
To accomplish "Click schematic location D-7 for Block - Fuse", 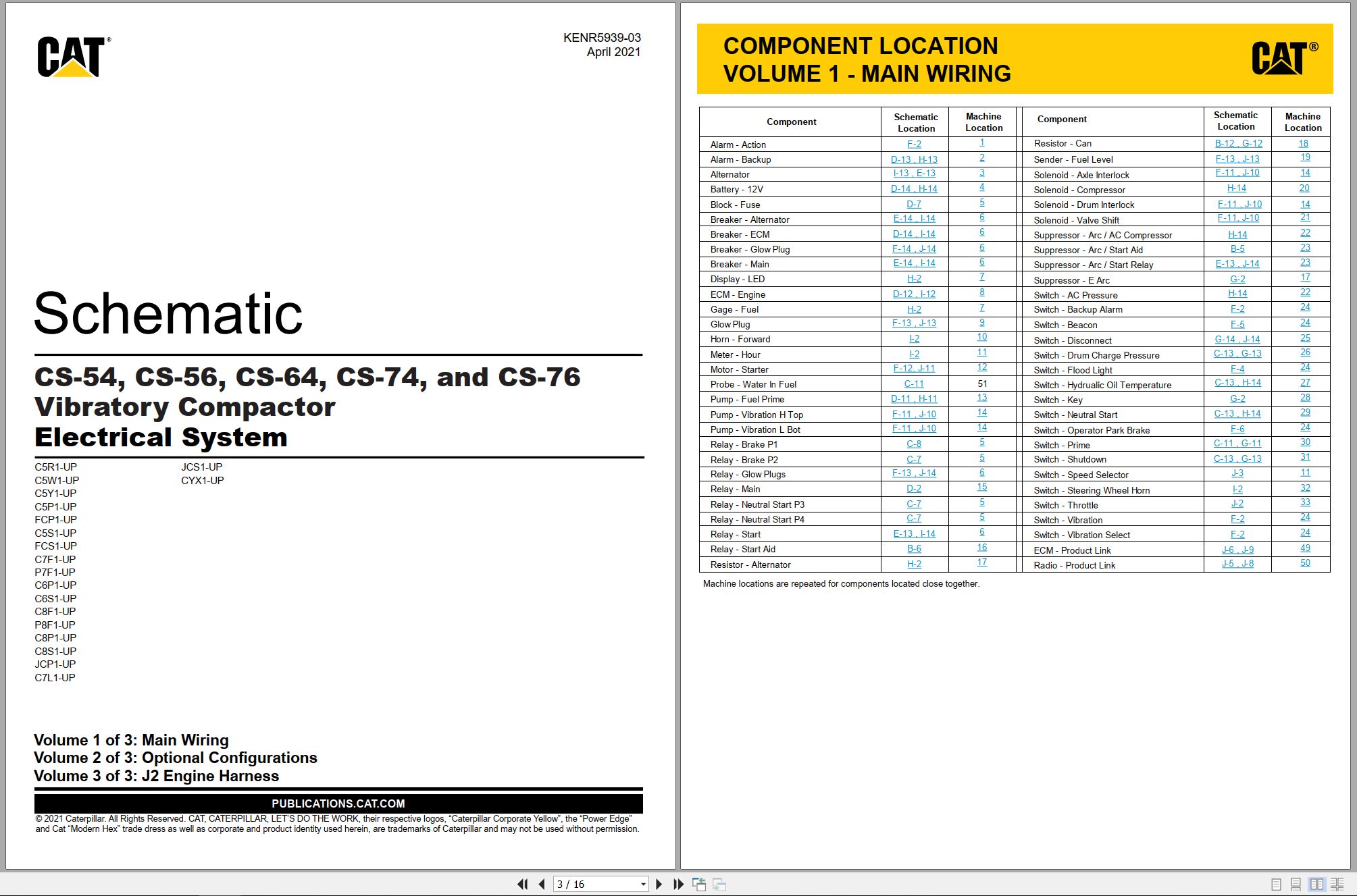I will coord(914,204).
